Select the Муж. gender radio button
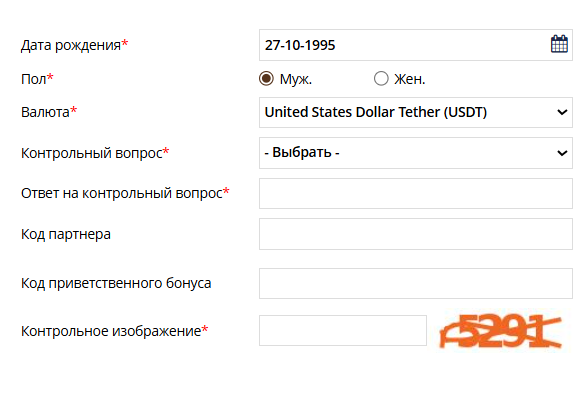The width and height of the screenshot is (585, 399). click(266, 79)
